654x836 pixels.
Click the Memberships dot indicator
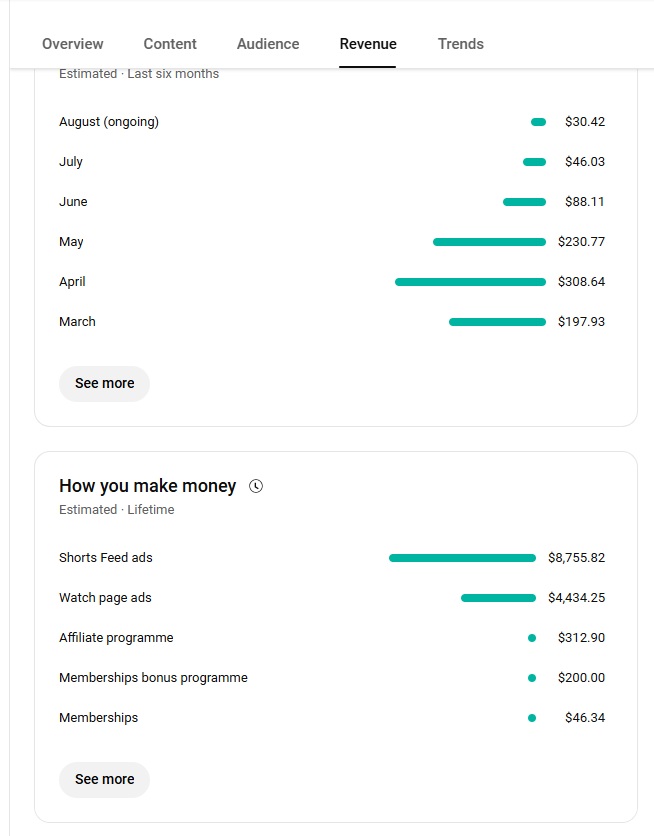(x=532, y=718)
